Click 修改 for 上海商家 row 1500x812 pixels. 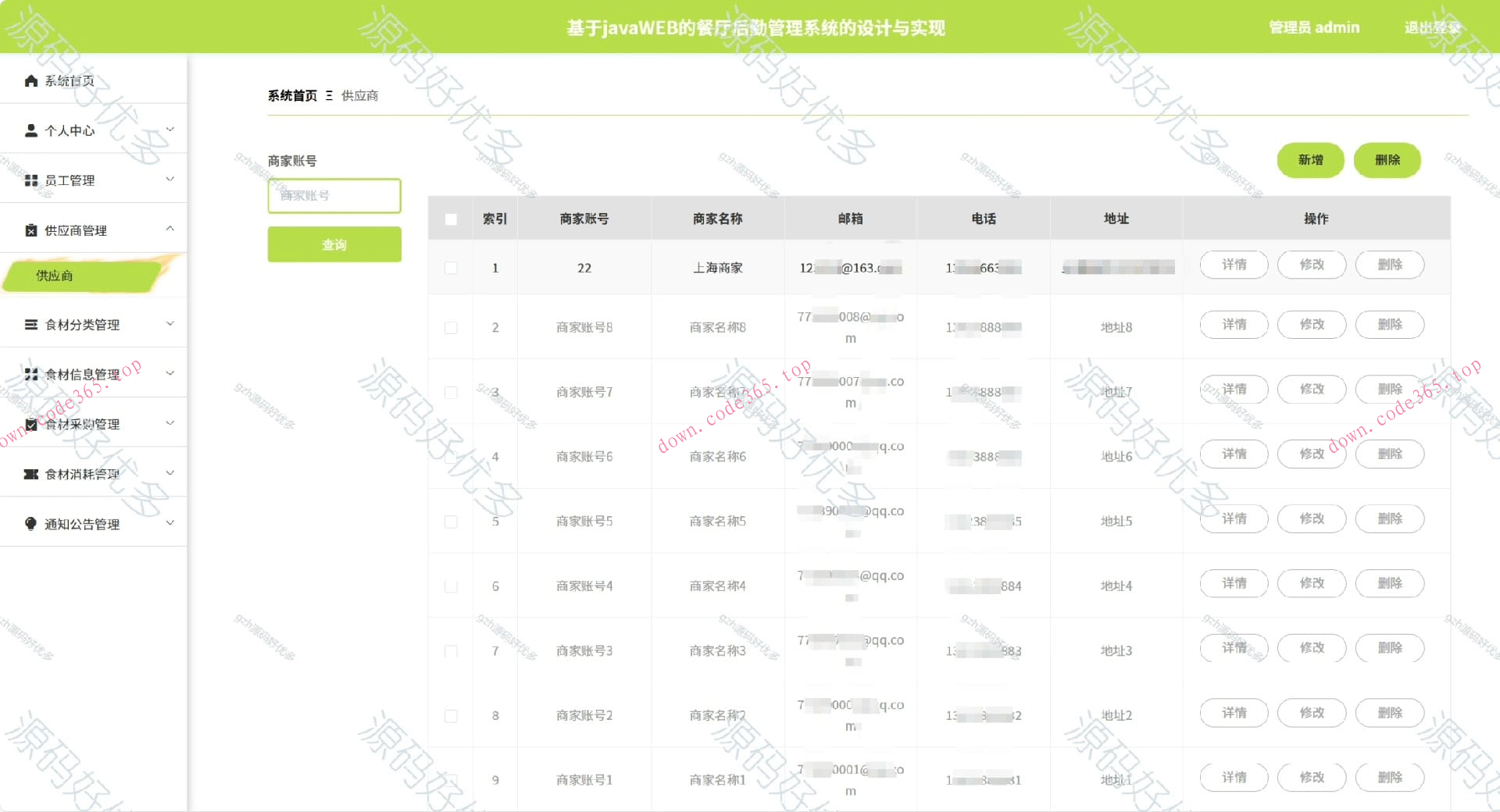coord(1312,265)
